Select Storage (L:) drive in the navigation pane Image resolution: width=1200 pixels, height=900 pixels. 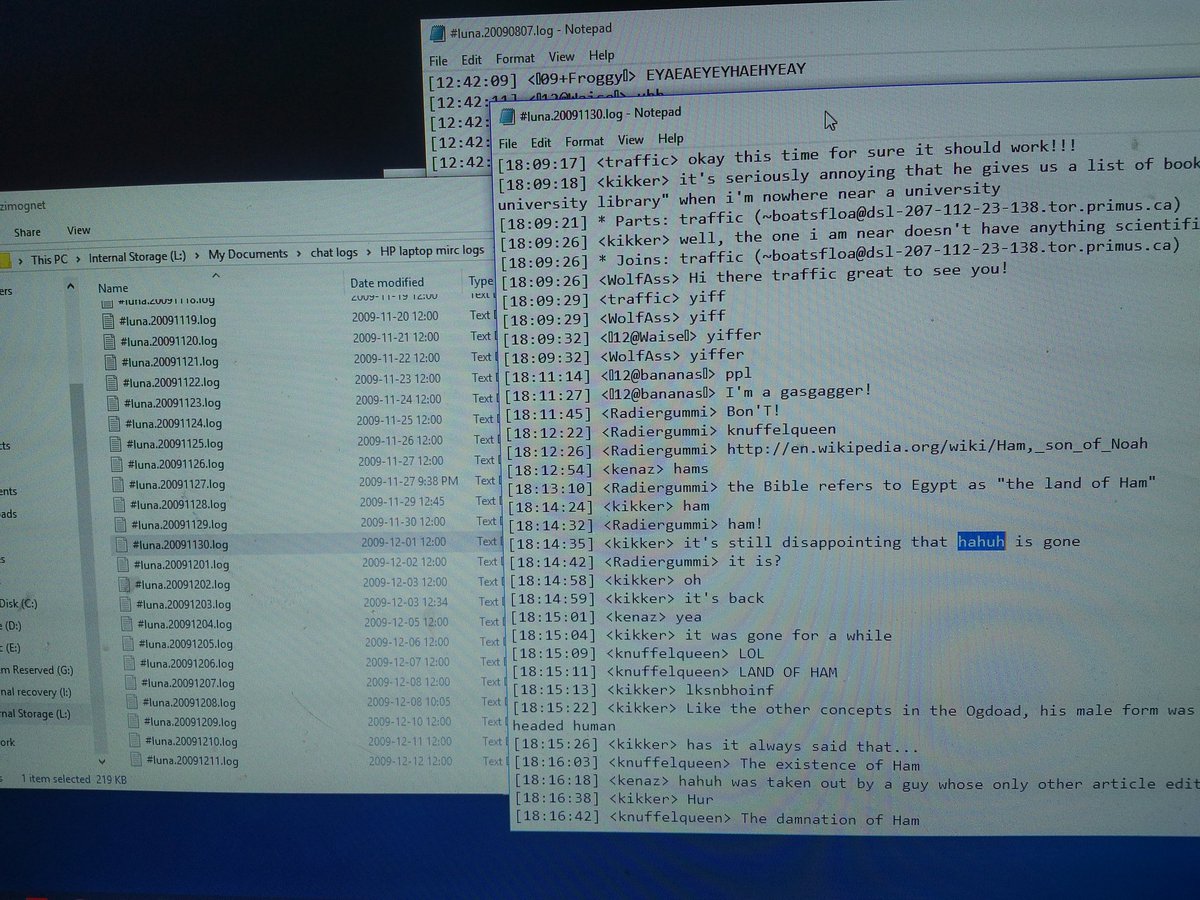click(36, 714)
